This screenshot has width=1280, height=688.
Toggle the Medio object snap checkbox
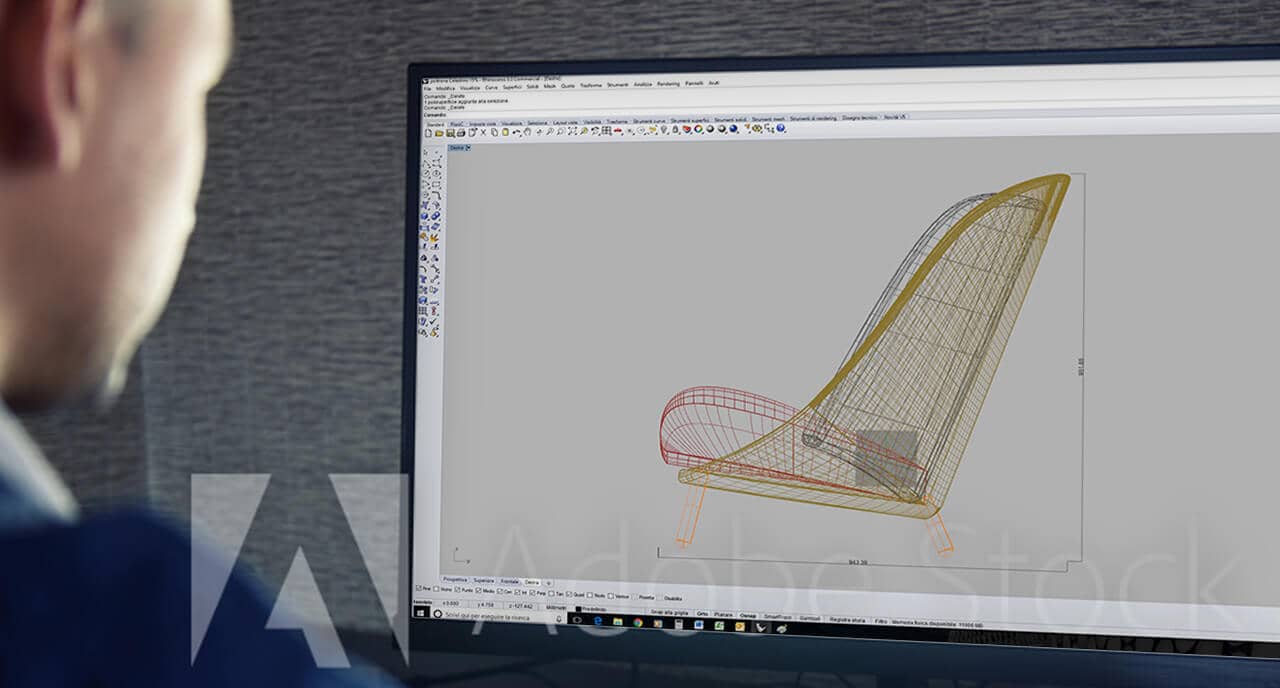[478, 591]
